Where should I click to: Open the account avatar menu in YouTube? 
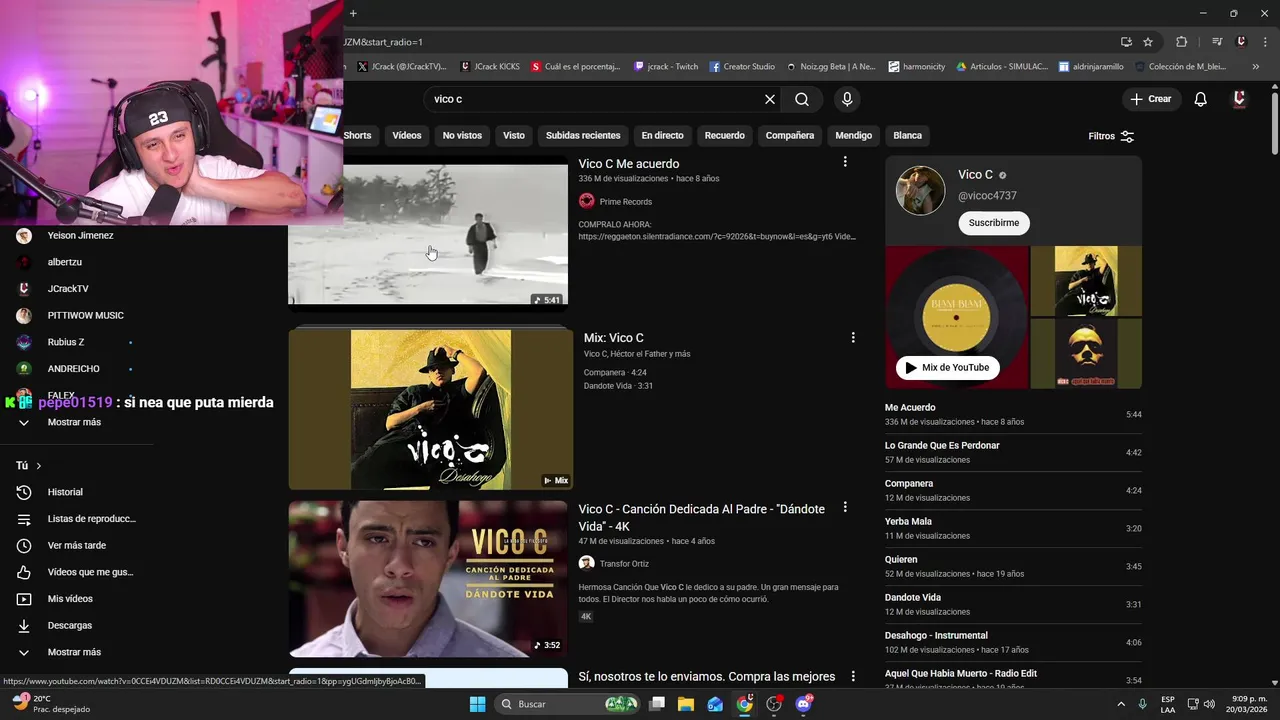coord(1239,99)
